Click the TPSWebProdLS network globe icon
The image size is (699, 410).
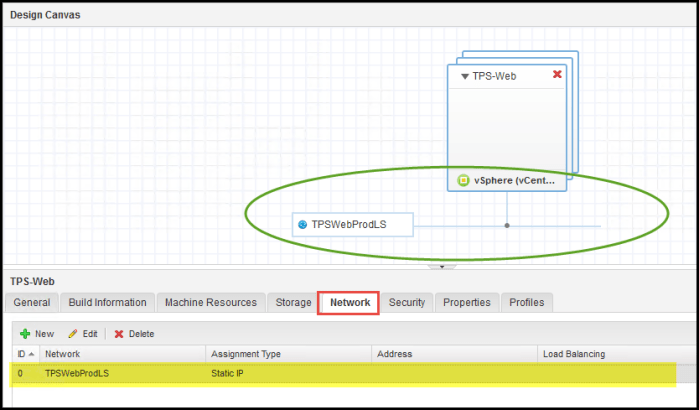302,225
